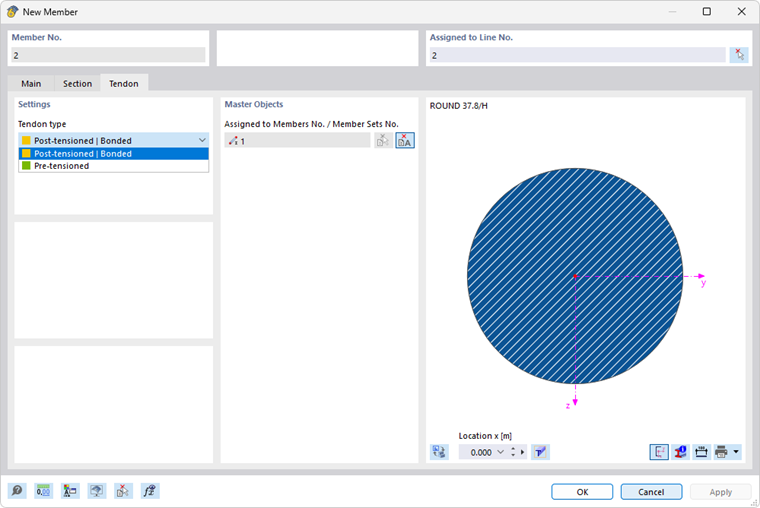This screenshot has height=508, width=760.
Task: Open the formula fx editor icon
Action: point(150,491)
